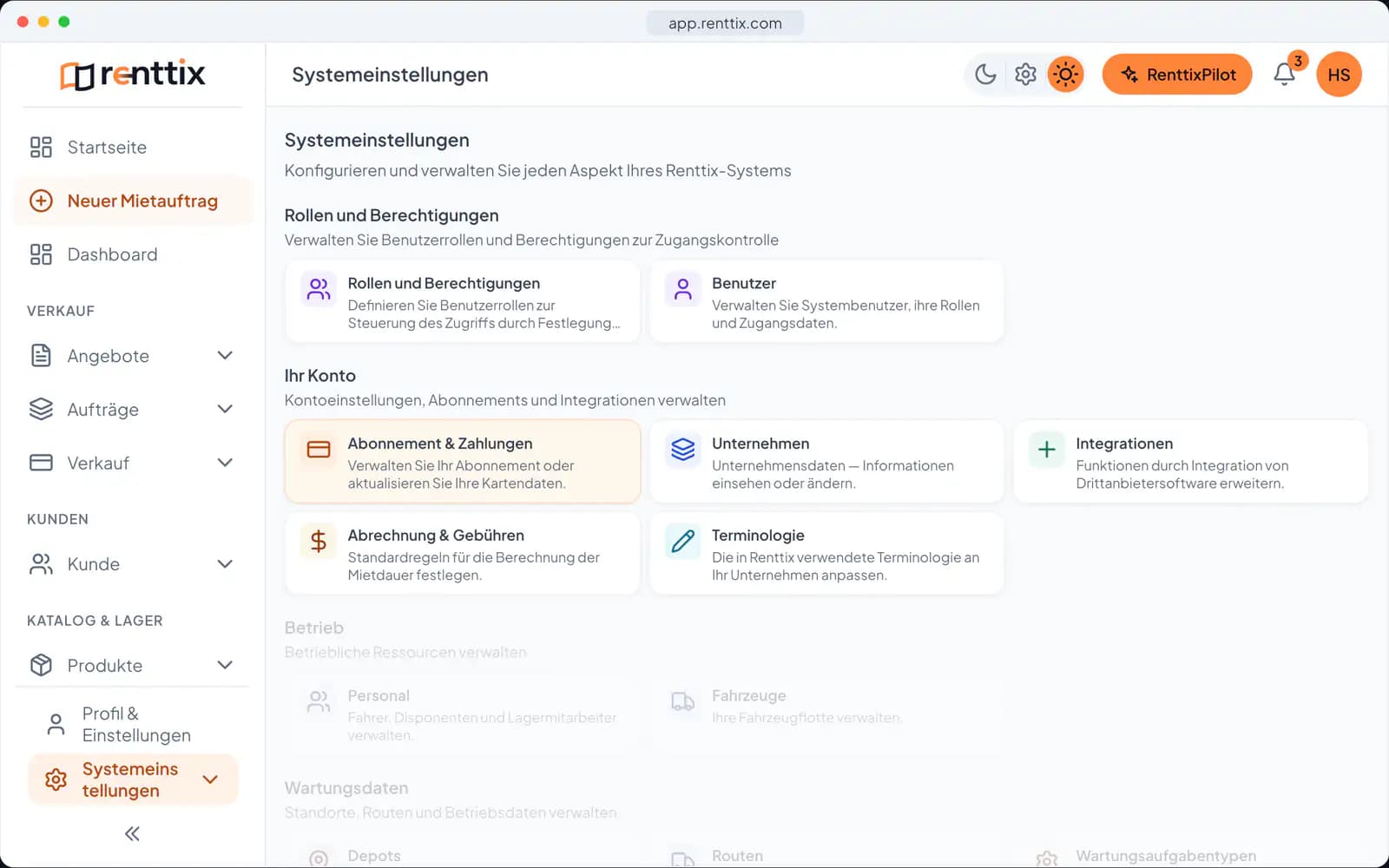Open the Terminologie card
This screenshot has width=1389, height=868.
(826, 554)
